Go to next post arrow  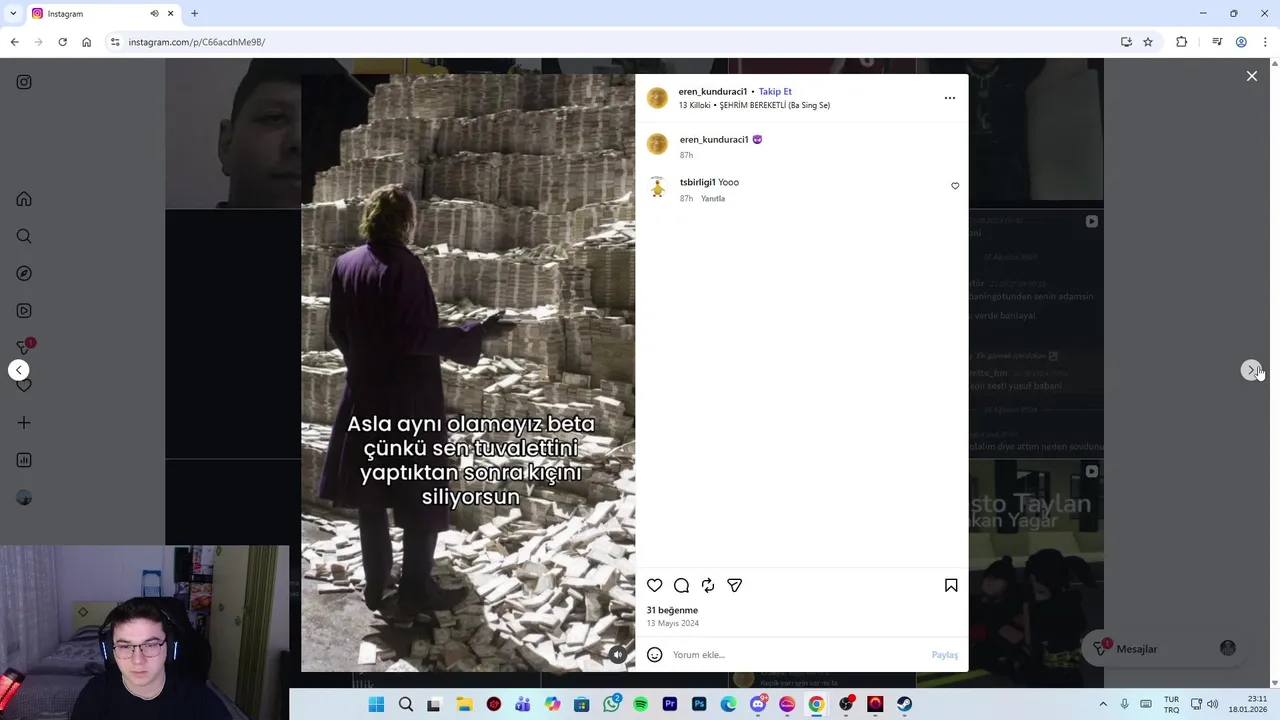(1251, 370)
